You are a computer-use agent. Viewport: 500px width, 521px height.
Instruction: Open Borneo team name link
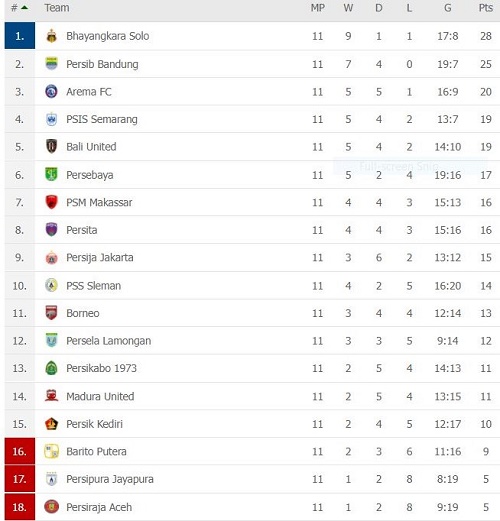83,313
